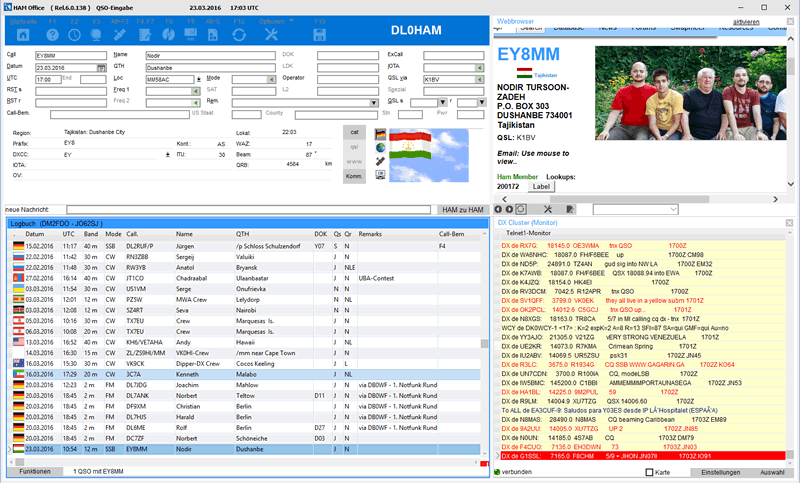Screen dimensions: 800x483
Task: Click the Einstellungen button
Action: click(719, 471)
